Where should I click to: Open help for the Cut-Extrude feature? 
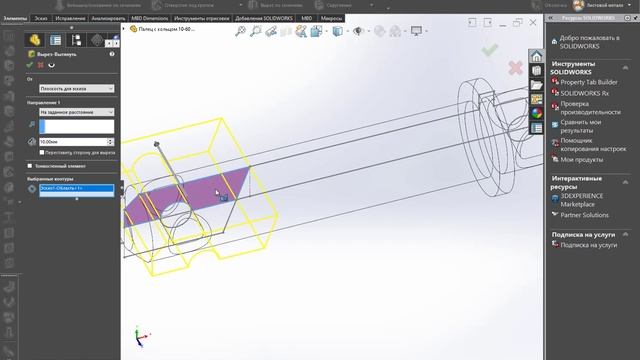[x=112, y=54]
